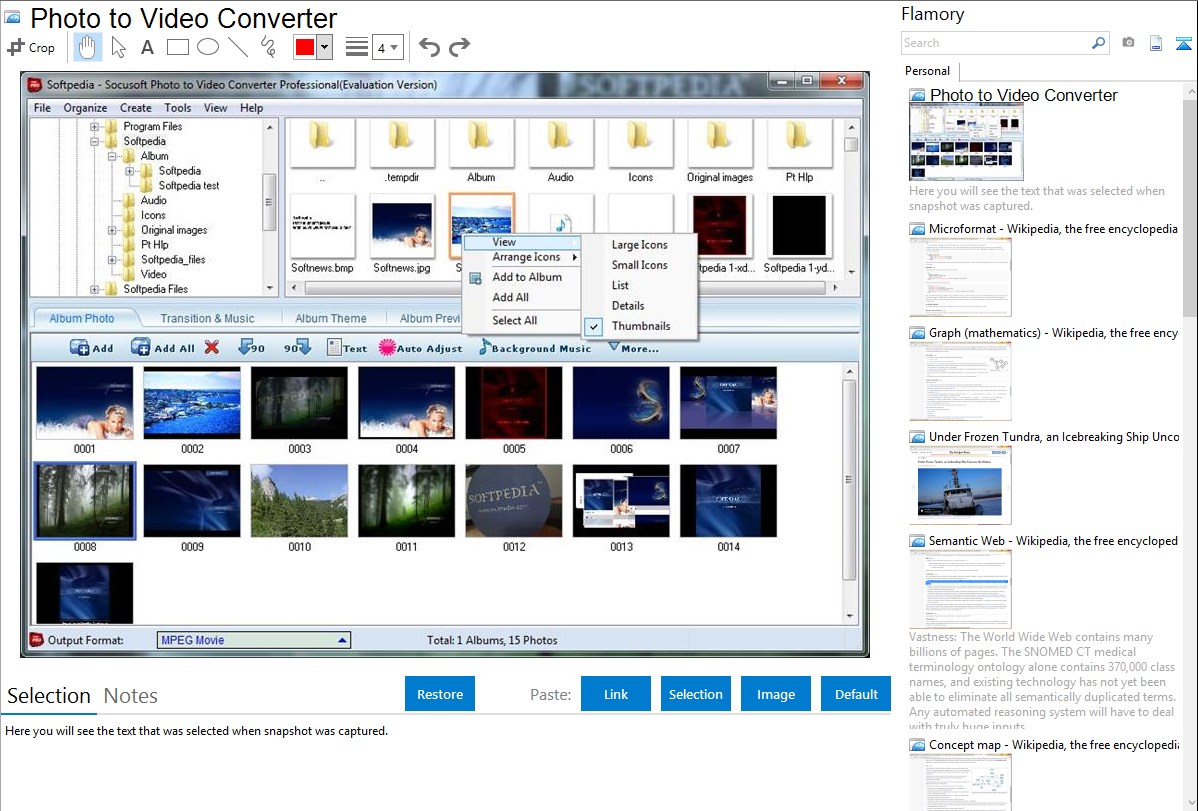Open the Arrange Icons submenu

[526, 257]
